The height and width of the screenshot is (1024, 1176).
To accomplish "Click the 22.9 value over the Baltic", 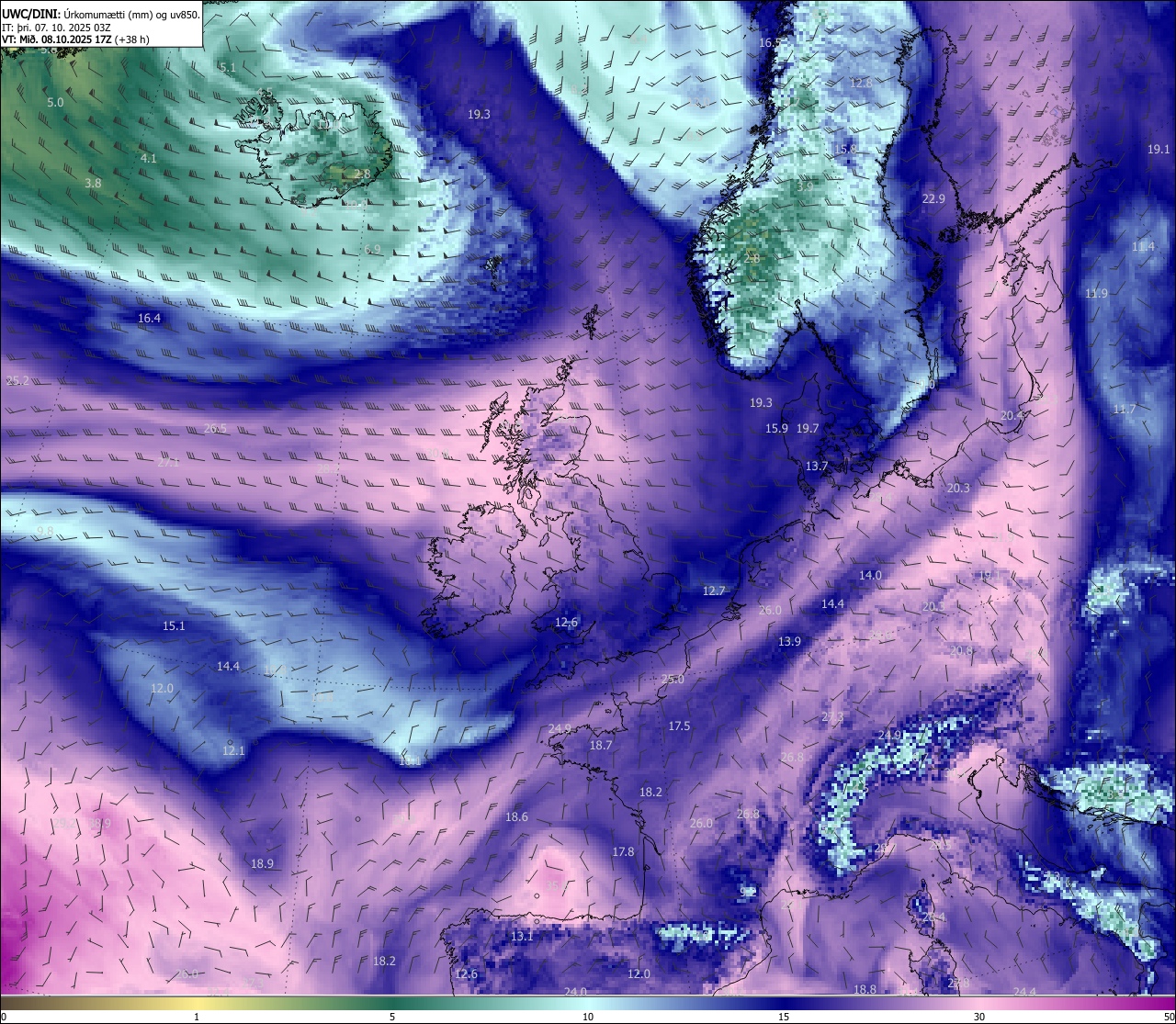I will pos(933,198).
